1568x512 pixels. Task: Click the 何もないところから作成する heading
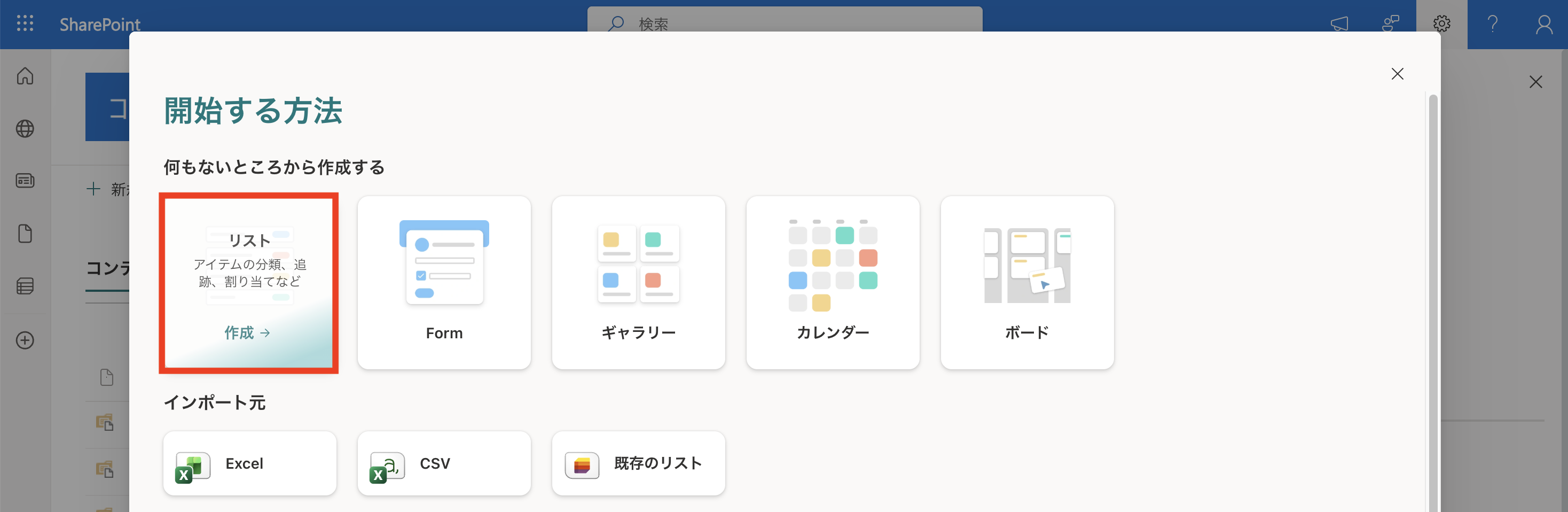[x=274, y=167]
